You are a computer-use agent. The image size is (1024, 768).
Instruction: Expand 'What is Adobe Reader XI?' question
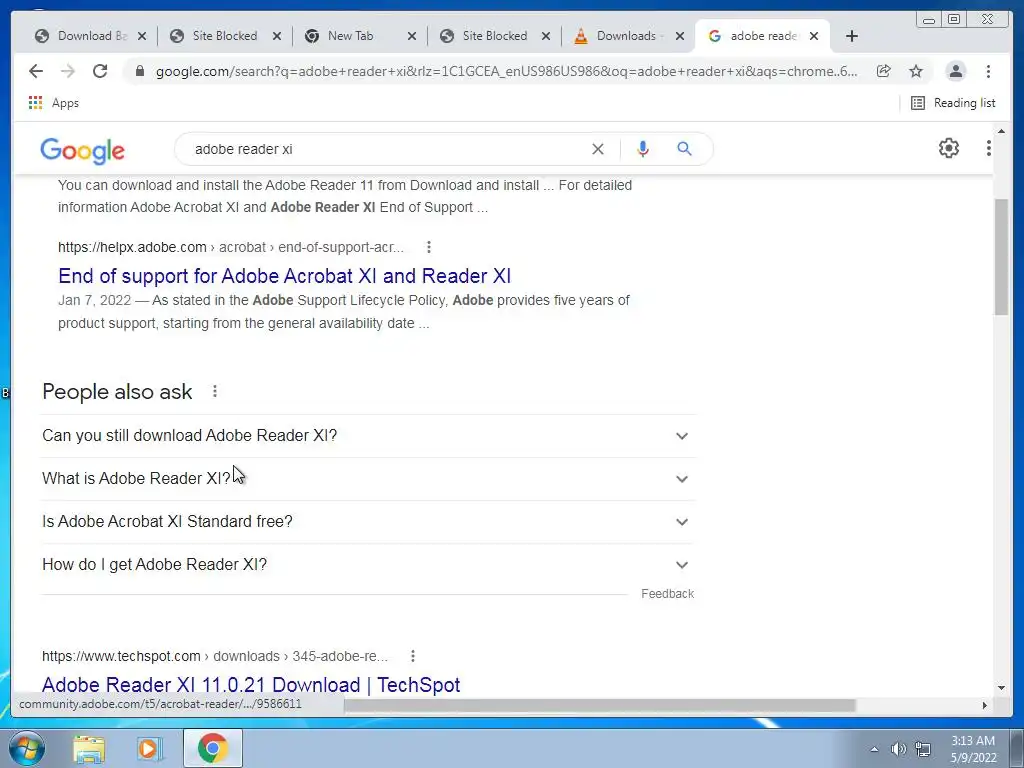click(x=368, y=479)
